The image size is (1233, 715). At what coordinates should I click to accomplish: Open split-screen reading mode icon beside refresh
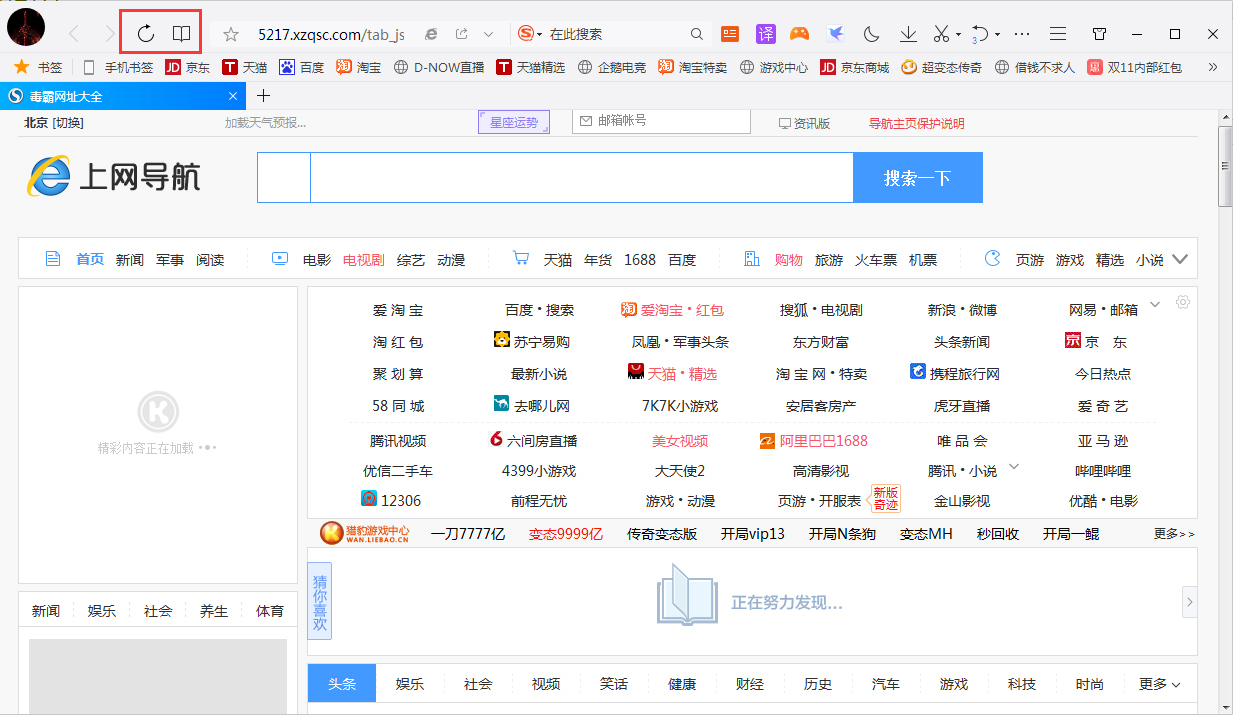click(x=181, y=32)
